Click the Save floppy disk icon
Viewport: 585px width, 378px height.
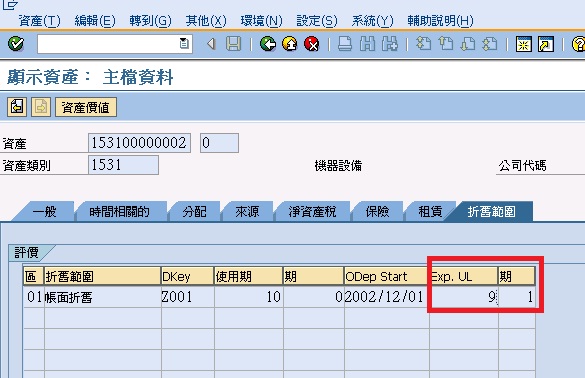(x=234, y=44)
